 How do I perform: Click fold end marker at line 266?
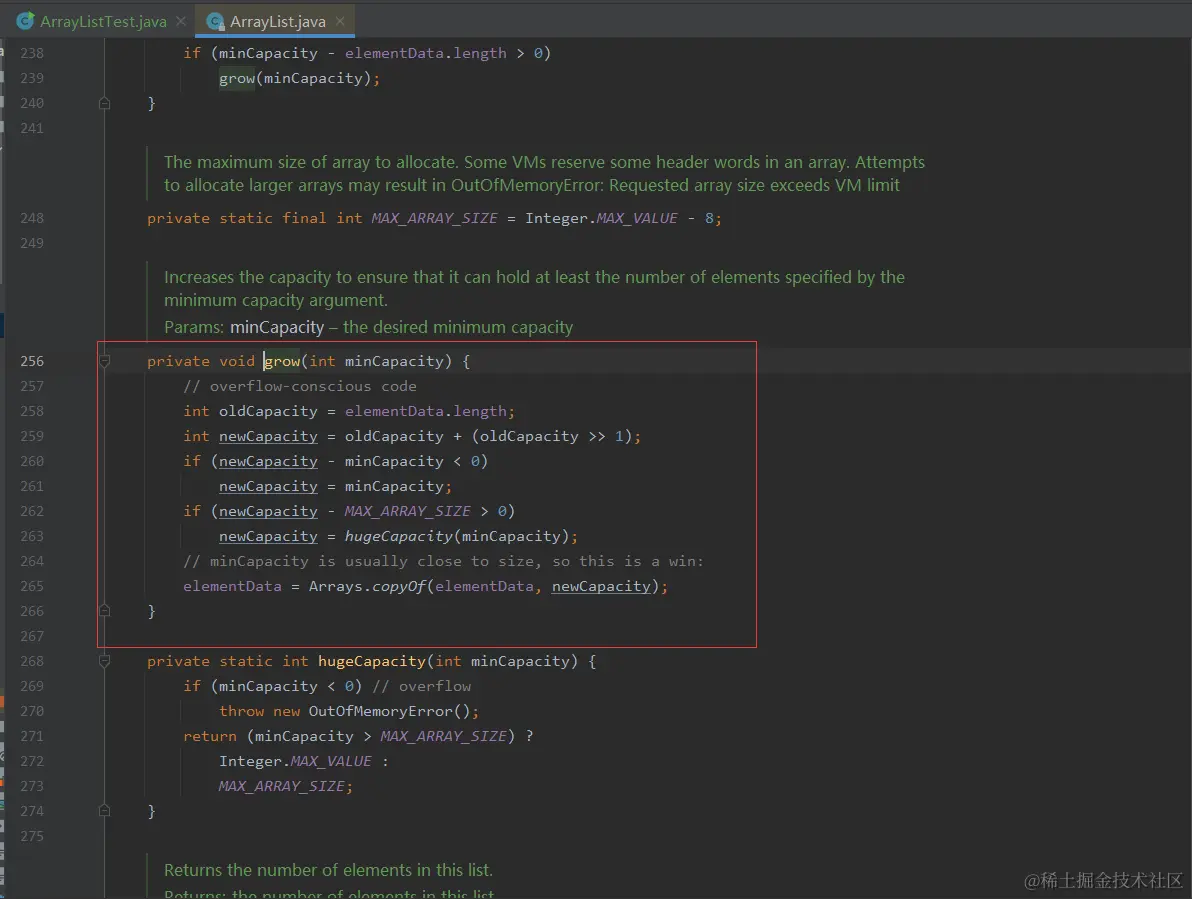point(105,610)
